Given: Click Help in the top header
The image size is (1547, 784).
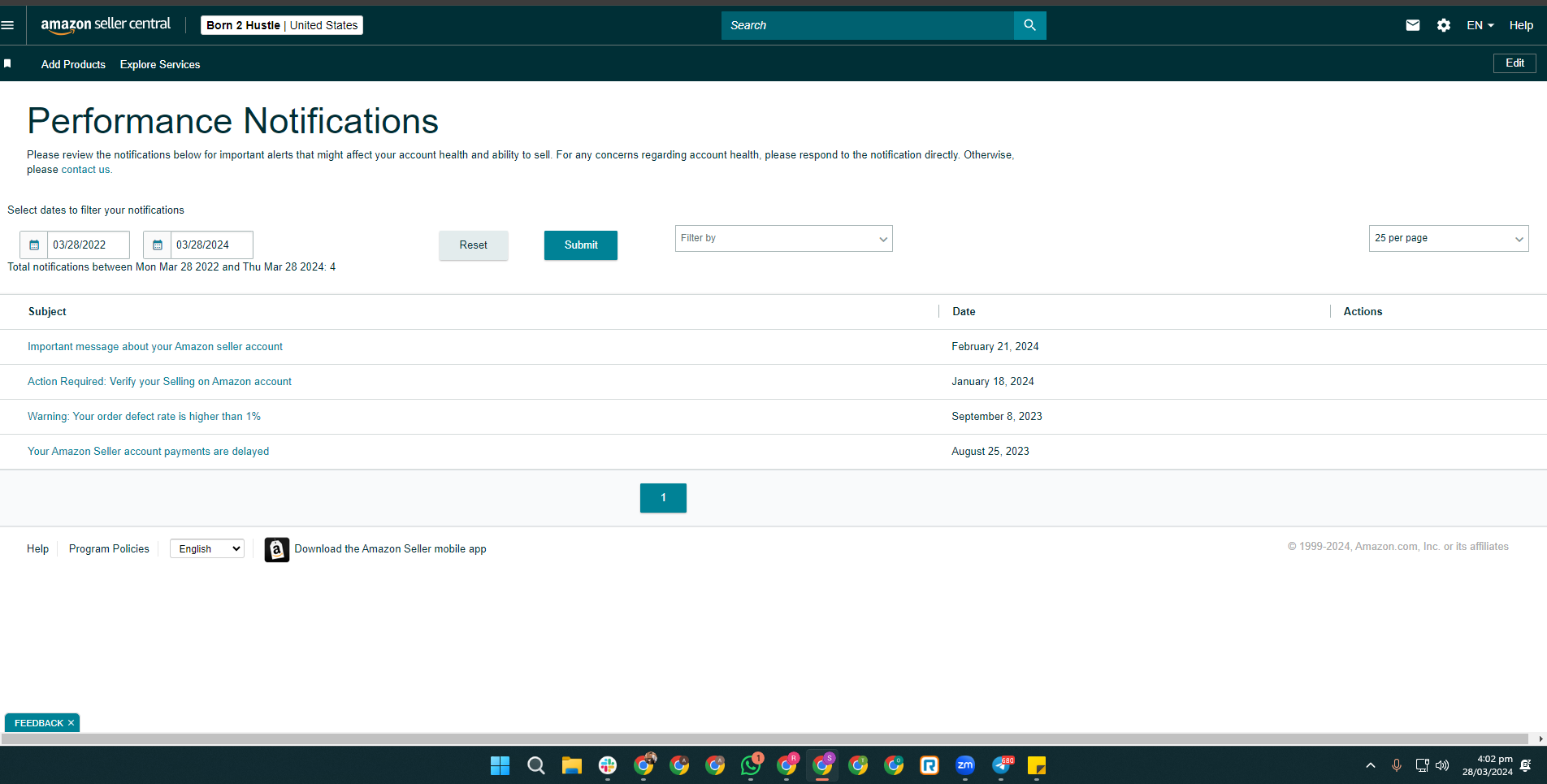Looking at the screenshot, I should click(x=1521, y=25).
